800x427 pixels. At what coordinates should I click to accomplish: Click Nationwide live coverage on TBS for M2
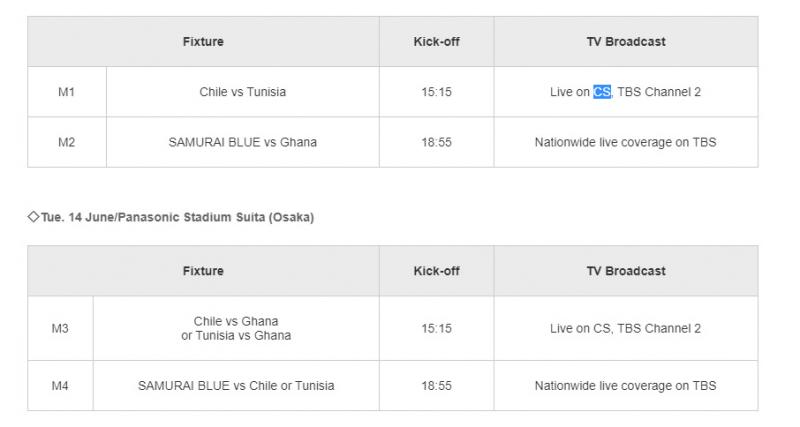coord(626,142)
